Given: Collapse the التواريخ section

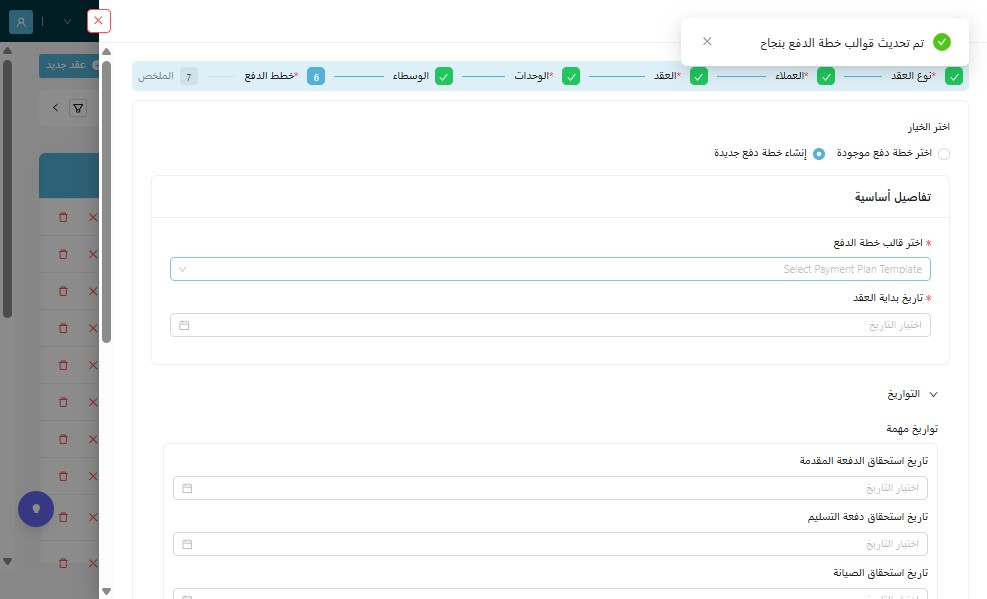Looking at the screenshot, I should 933,395.
